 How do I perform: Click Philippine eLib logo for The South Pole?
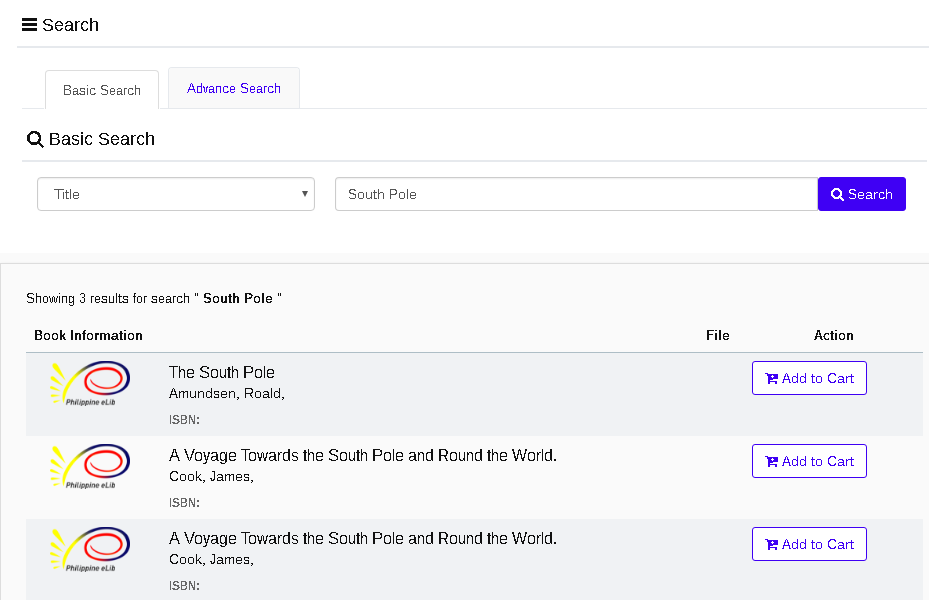click(90, 384)
